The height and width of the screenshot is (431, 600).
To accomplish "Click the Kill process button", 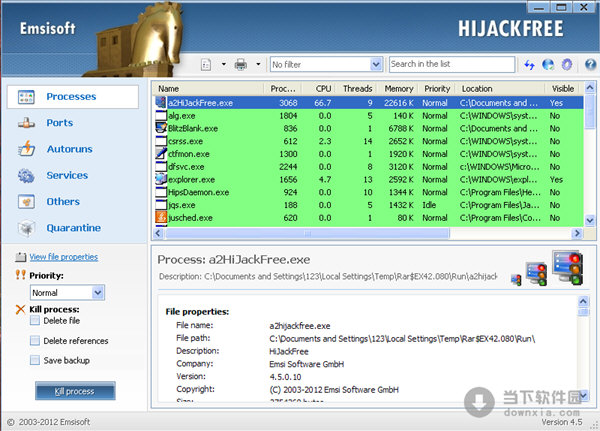I will coord(75,391).
